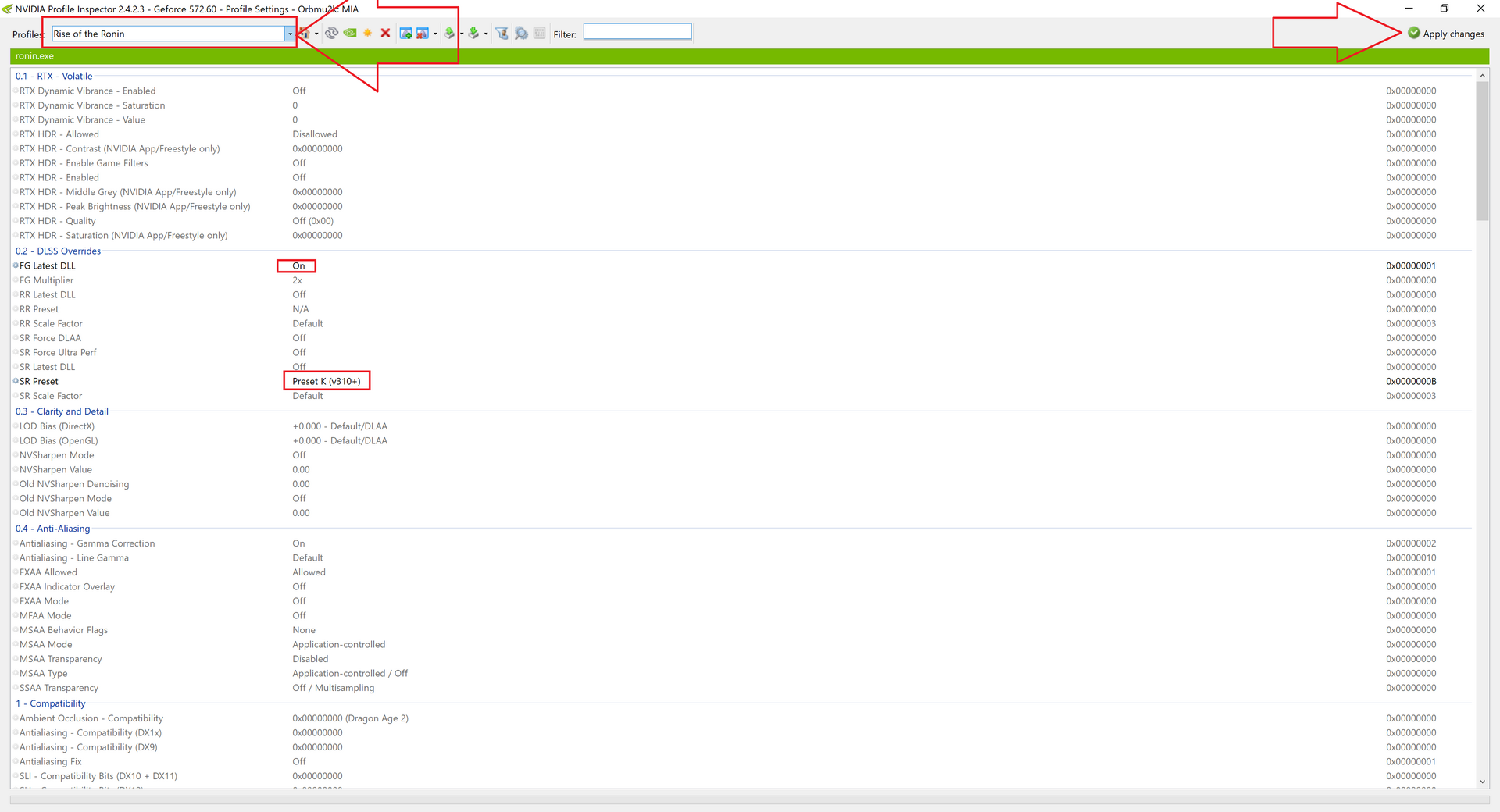Screen dimensions: 1500x812
Task: Click the funnel user-modified profiles filter icon
Action: coord(502,33)
